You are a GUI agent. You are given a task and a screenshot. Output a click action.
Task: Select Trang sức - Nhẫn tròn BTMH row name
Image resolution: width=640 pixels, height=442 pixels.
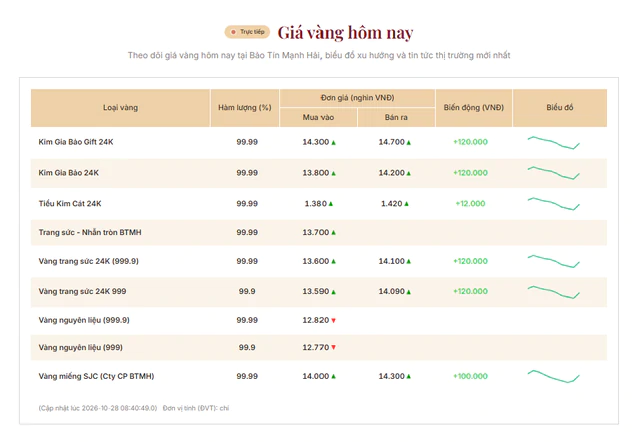tap(90, 233)
